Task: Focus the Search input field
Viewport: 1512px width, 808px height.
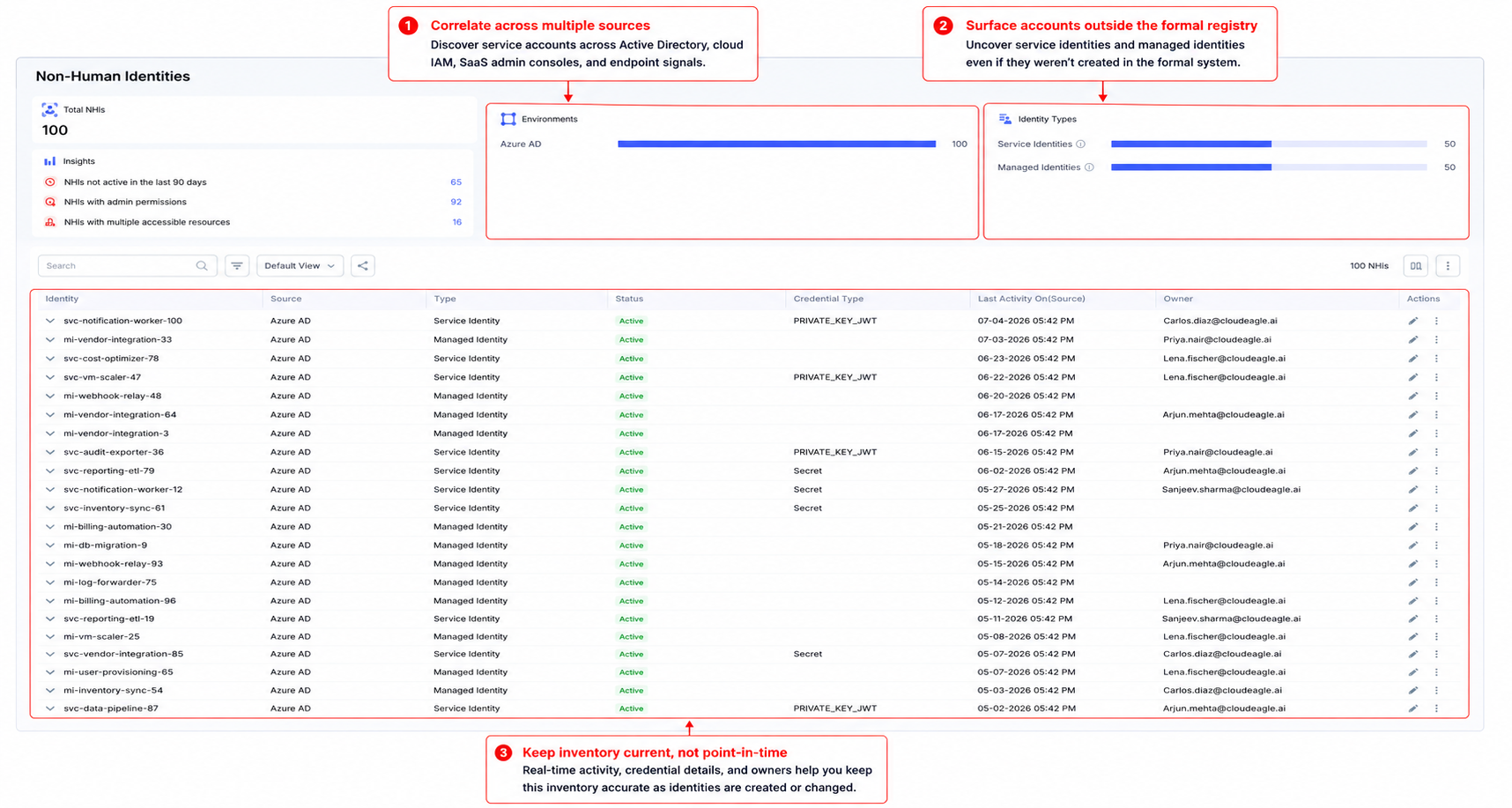Action: coord(127,266)
